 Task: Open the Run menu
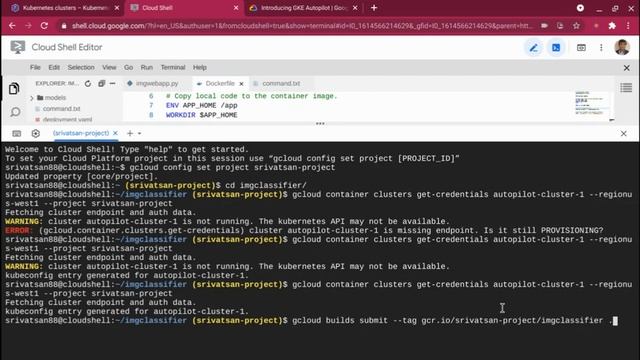[x=147, y=67]
